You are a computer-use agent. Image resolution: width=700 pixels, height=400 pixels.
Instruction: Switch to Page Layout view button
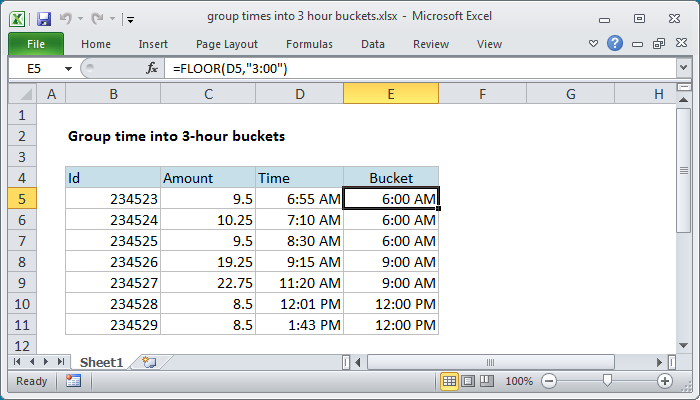pos(468,381)
